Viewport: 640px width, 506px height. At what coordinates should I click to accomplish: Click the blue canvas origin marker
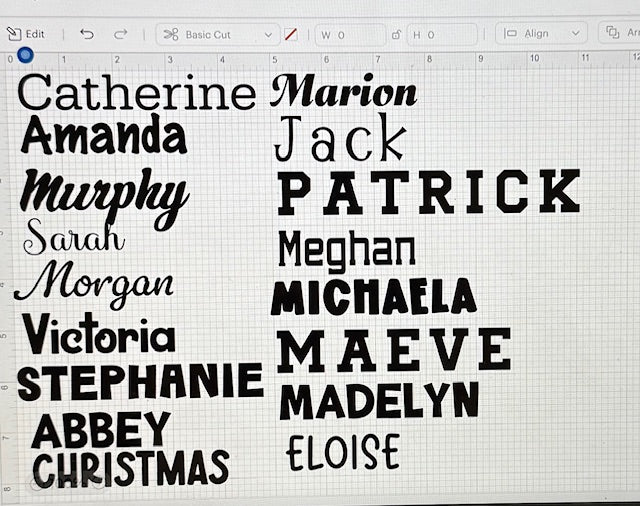pos(25,55)
